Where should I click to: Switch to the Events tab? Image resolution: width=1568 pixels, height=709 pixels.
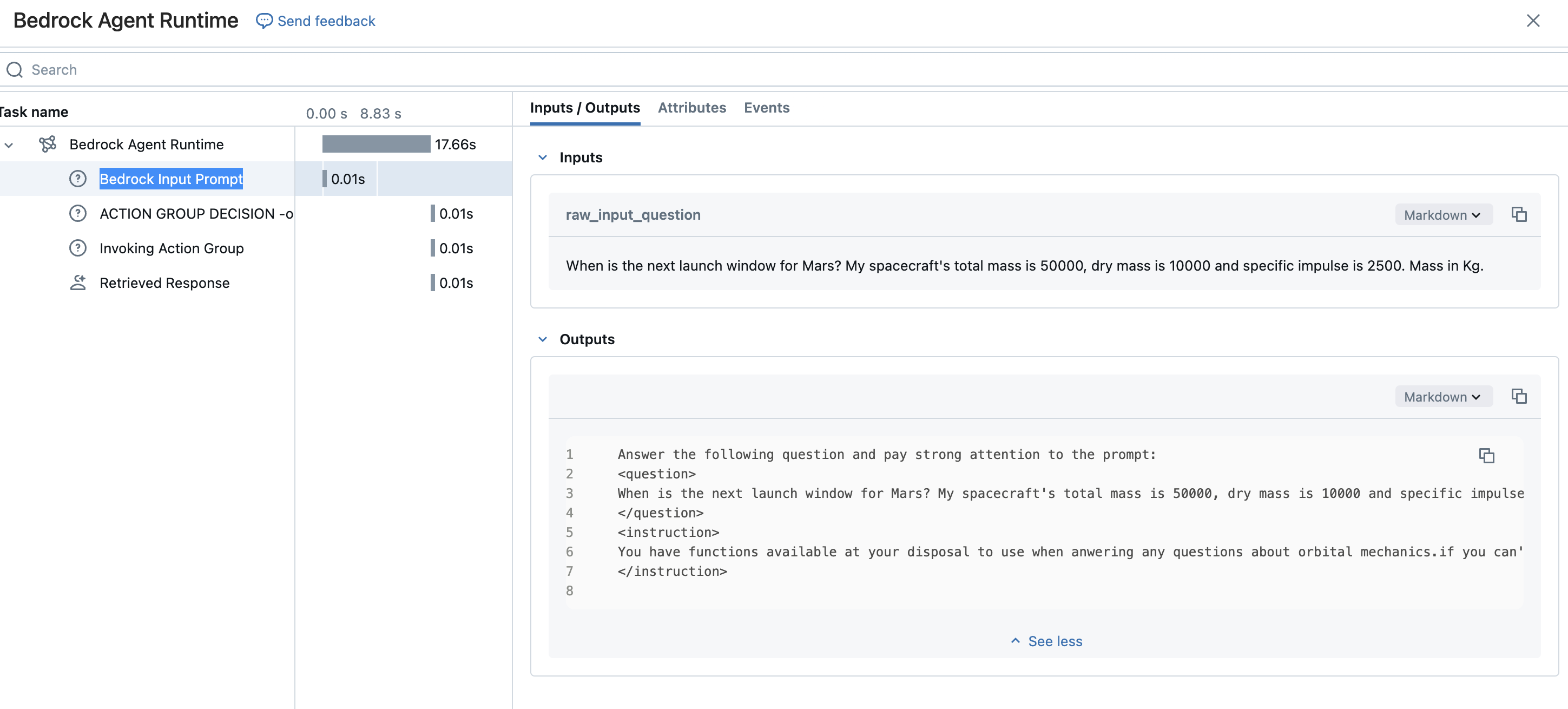pyautogui.click(x=766, y=108)
